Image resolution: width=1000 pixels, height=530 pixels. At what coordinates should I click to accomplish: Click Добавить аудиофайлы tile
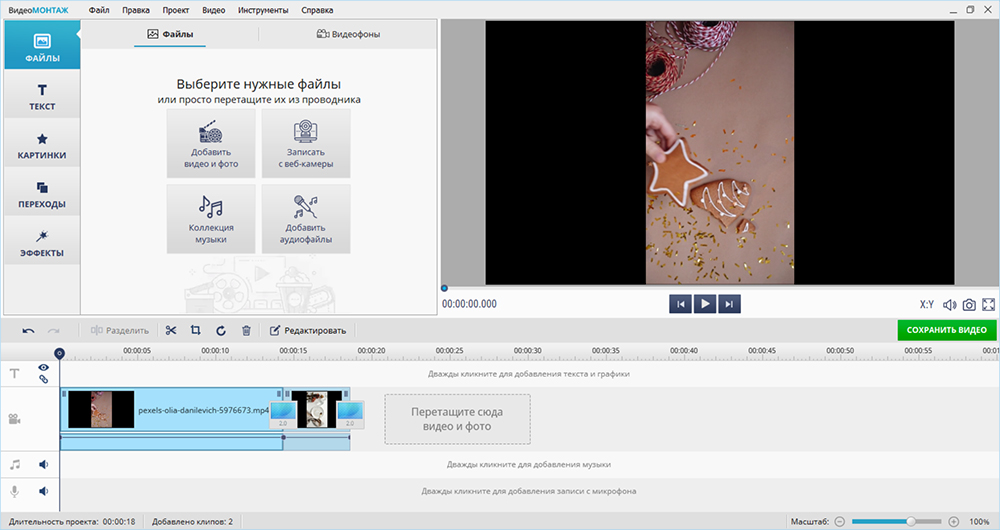tap(305, 219)
